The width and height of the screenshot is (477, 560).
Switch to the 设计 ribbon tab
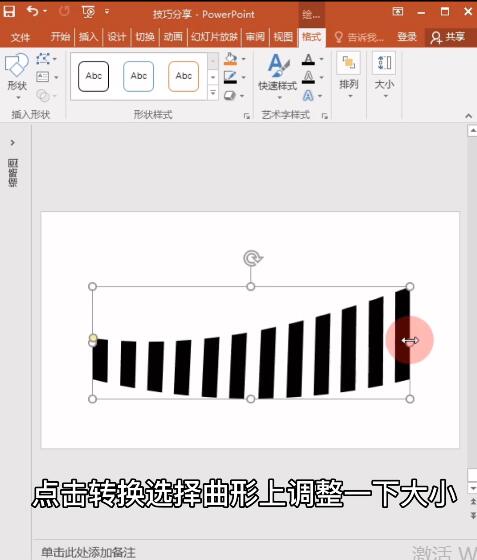[x=116, y=37]
